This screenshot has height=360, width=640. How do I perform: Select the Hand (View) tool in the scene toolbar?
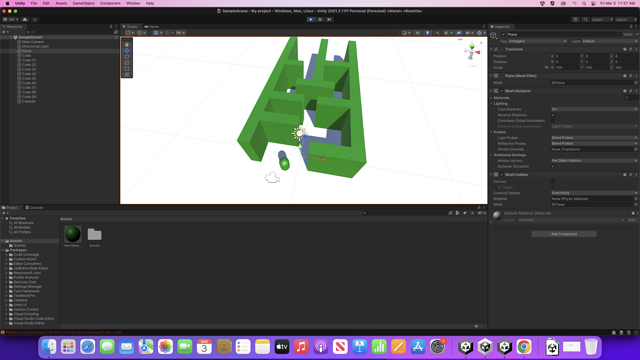click(x=127, y=44)
